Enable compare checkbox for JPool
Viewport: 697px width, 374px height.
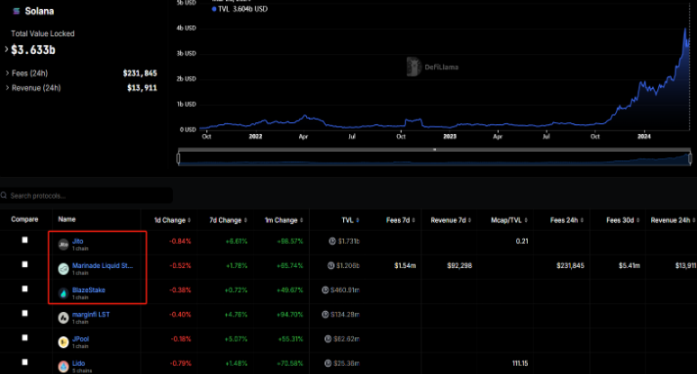[25, 338]
